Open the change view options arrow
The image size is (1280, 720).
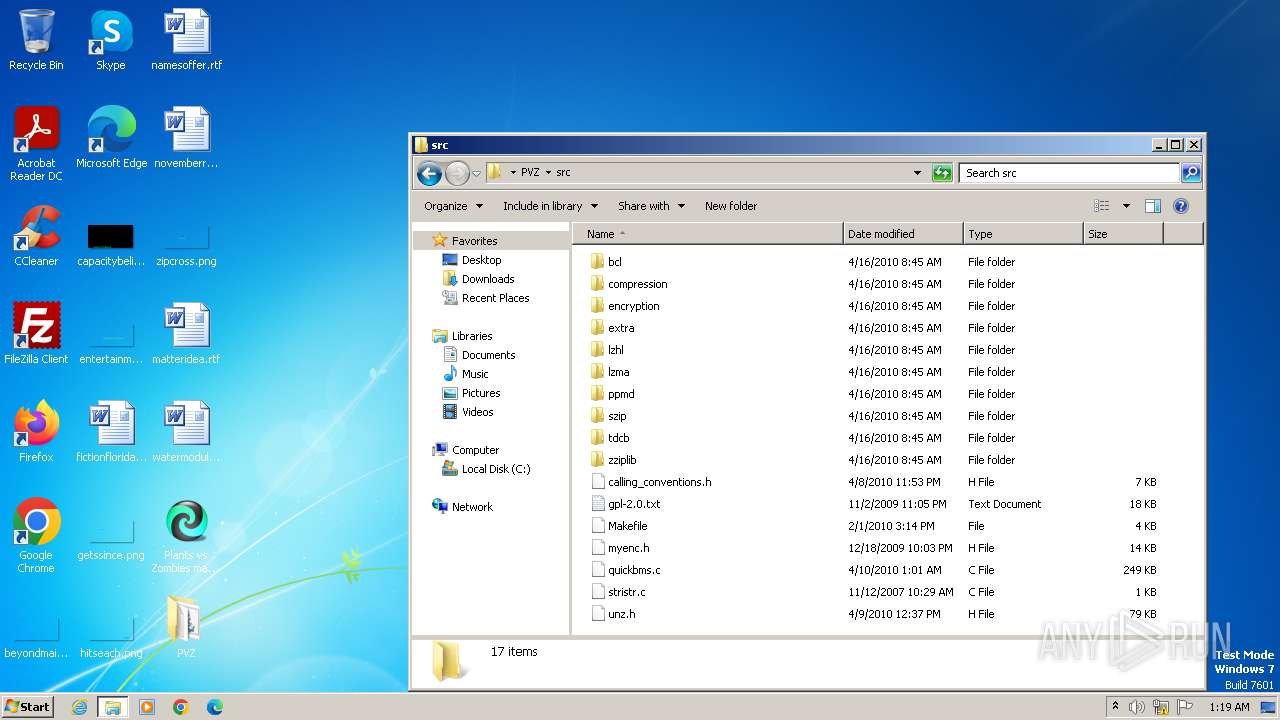1126,206
